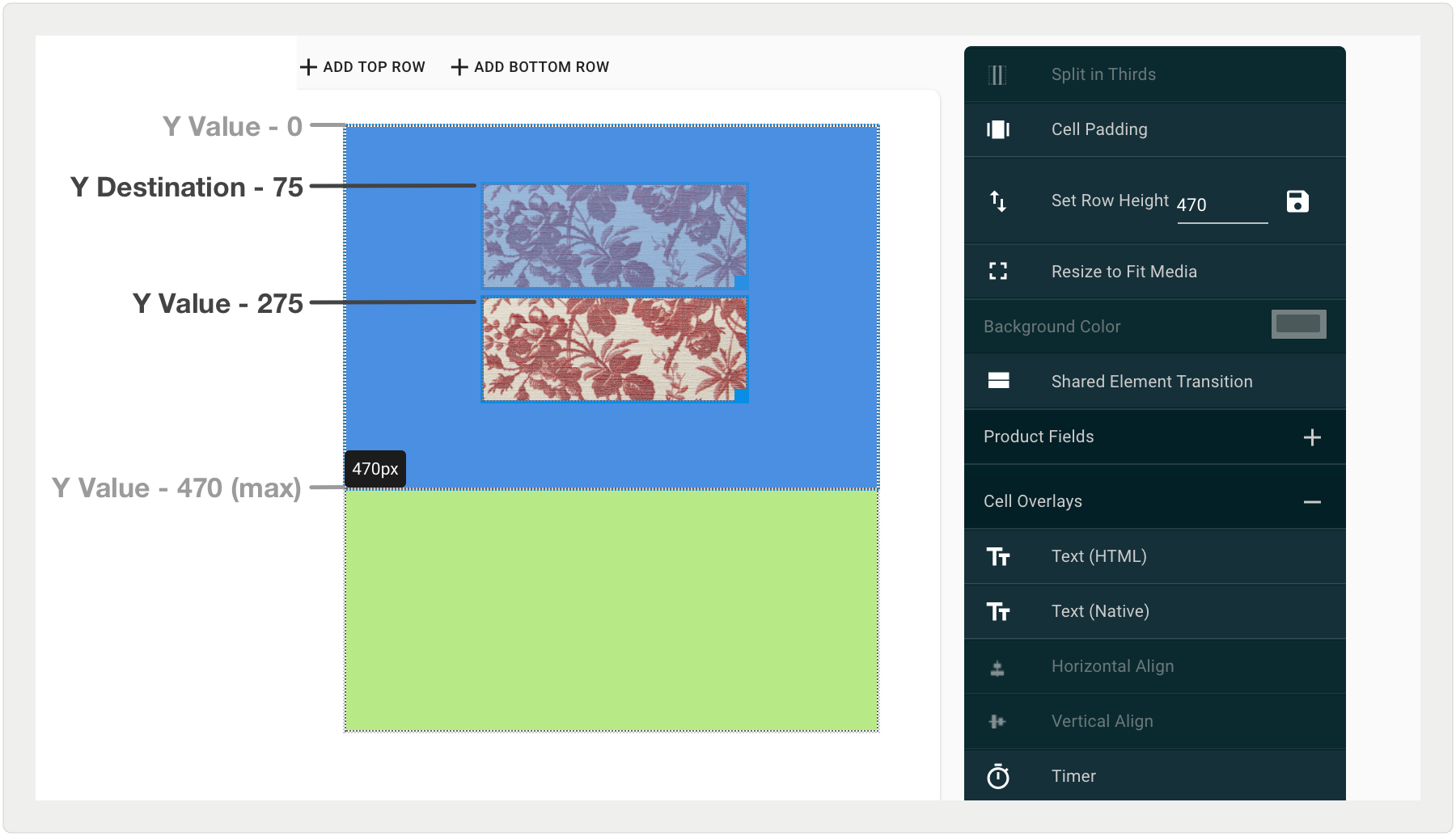Click ADD TOP ROW button
Image resolution: width=1456 pixels, height=836 pixels.
pos(362,67)
